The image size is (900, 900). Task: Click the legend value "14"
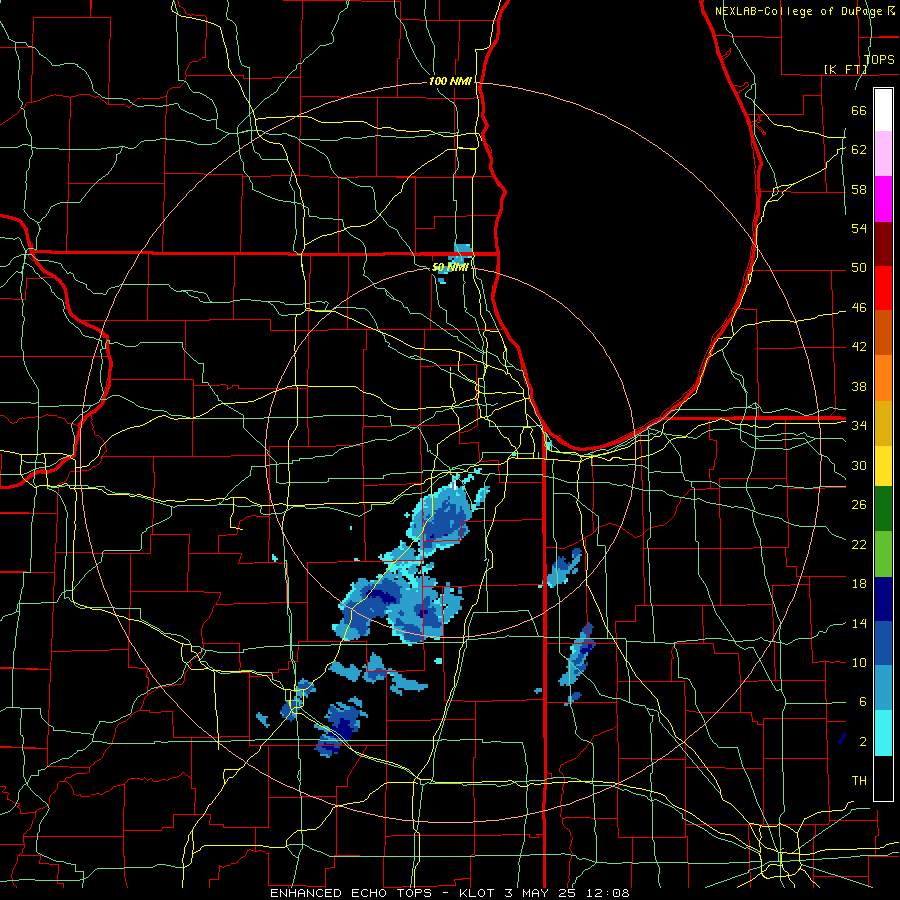(859, 623)
